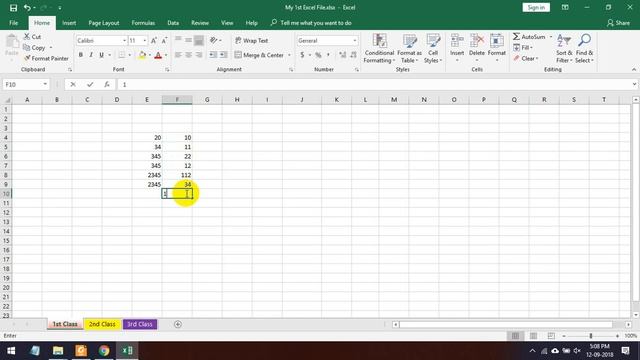The width and height of the screenshot is (640, 360).
Task: Open the Insert ribbon tab
Action: pos(69,23)
